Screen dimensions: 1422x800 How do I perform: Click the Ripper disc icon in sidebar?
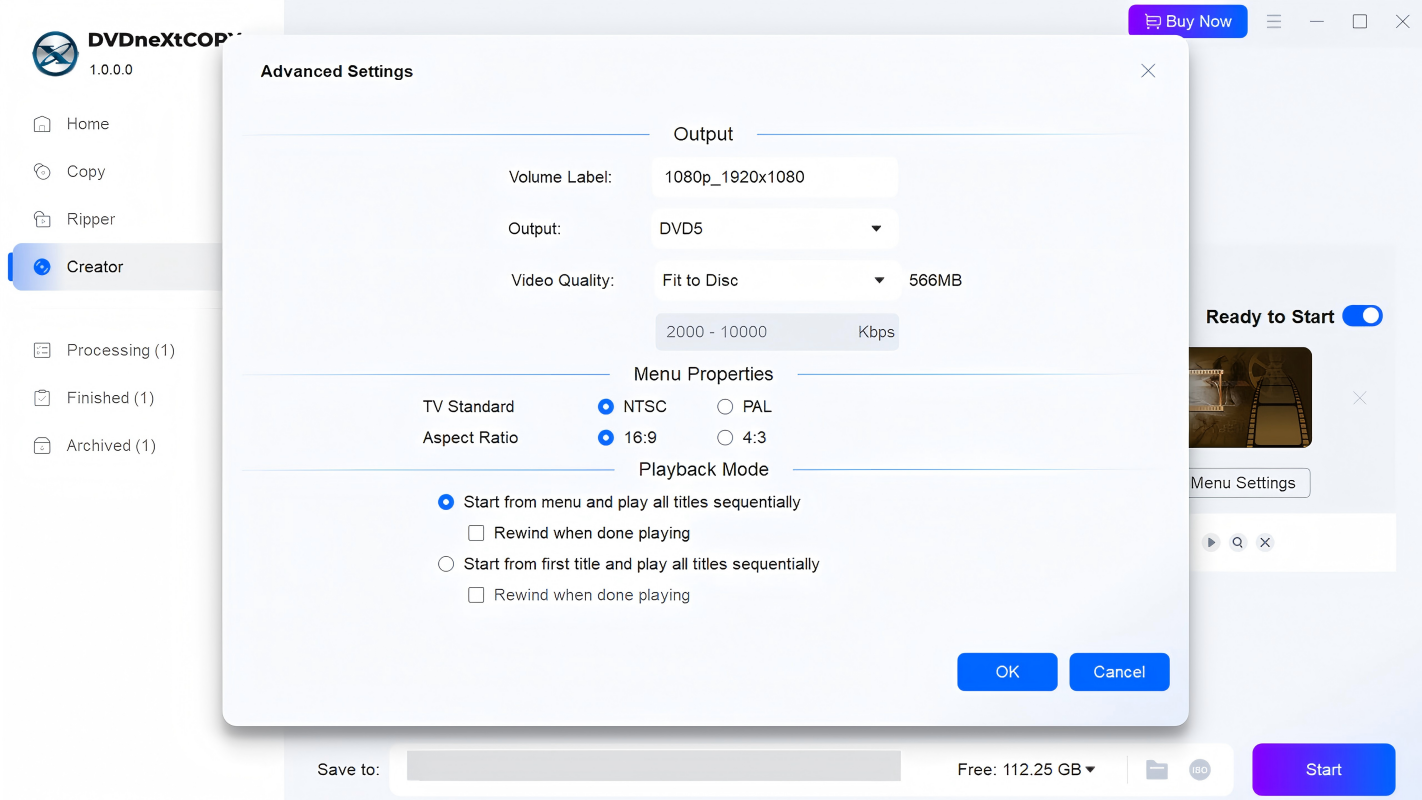pos(42,219)
